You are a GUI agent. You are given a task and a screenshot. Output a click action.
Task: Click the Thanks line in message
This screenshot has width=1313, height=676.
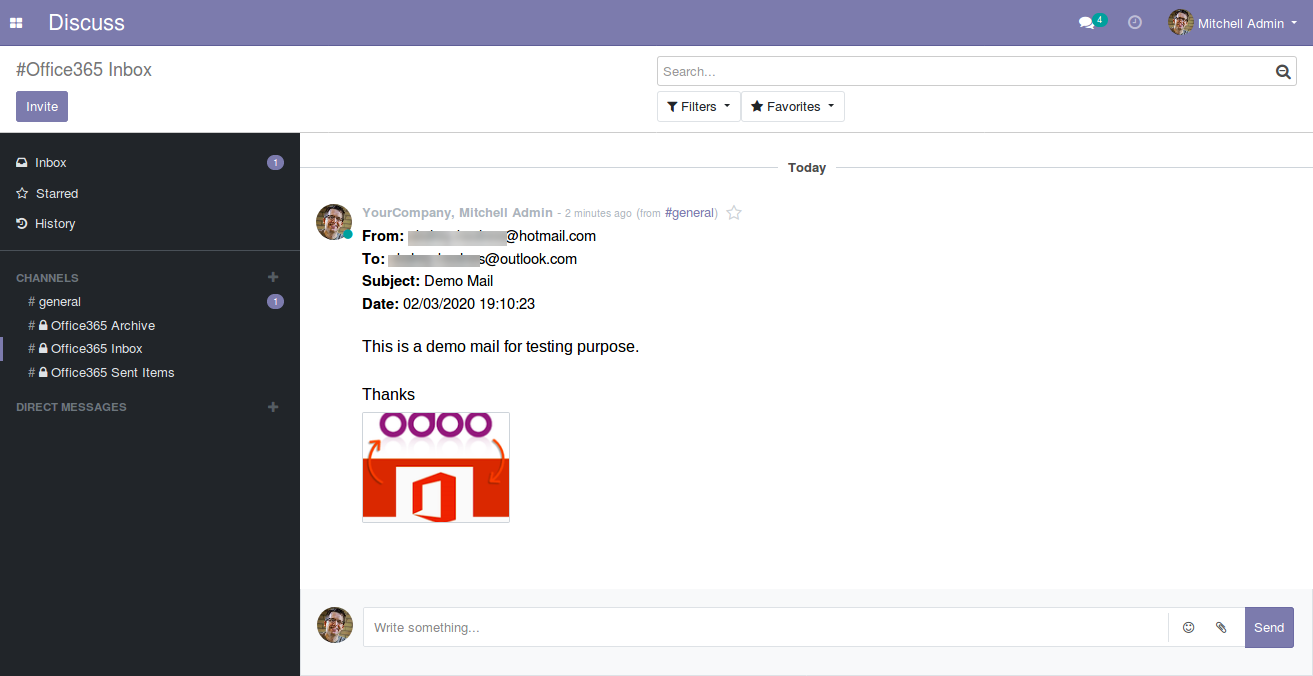coord(388,395)
